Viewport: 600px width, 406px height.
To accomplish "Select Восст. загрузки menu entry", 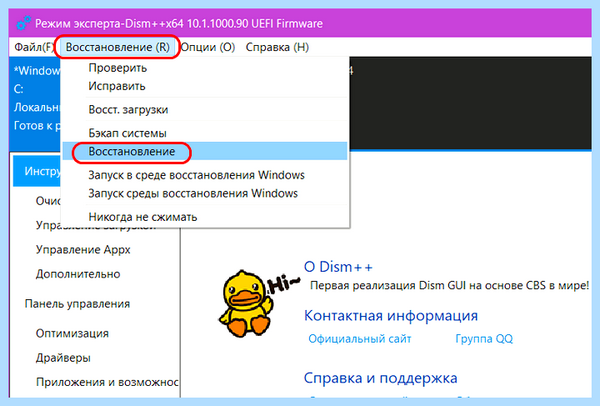I will [x=205, y=110].
